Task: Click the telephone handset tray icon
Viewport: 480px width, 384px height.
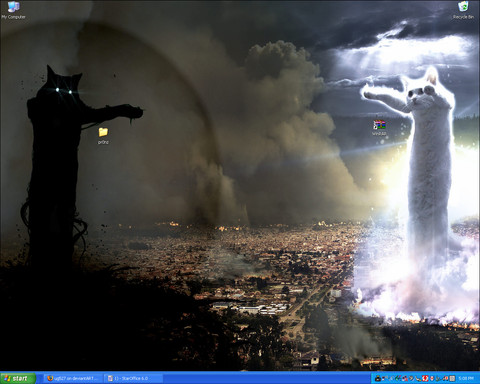Action: [x=418, y=378]
